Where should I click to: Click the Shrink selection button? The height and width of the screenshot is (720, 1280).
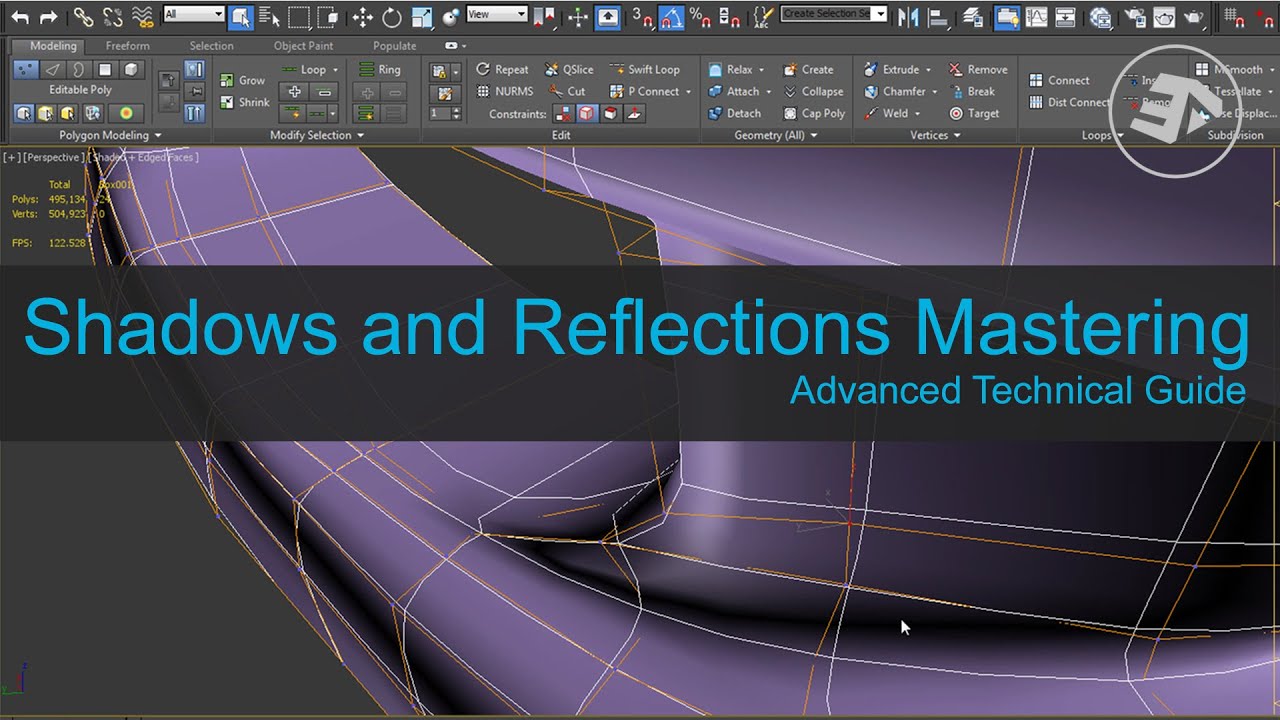tap(245, 102)
